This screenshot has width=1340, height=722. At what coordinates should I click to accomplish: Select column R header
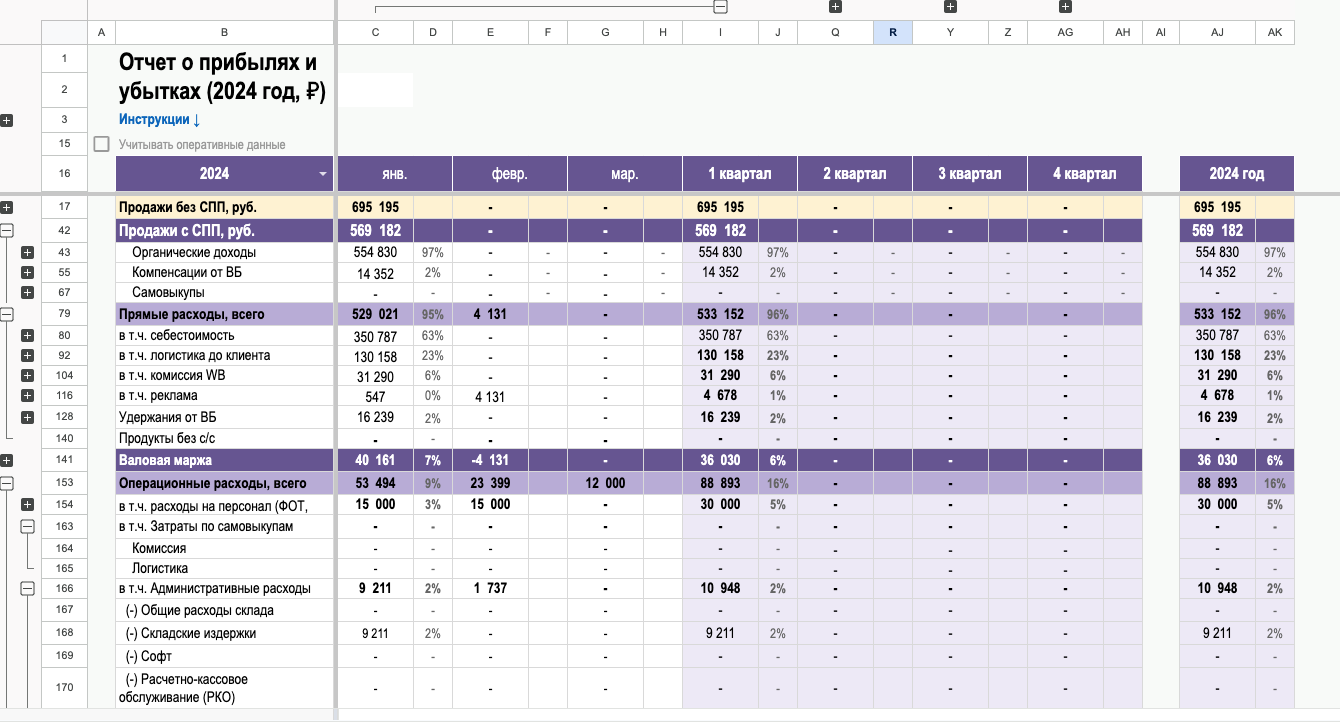click(893, 33)
